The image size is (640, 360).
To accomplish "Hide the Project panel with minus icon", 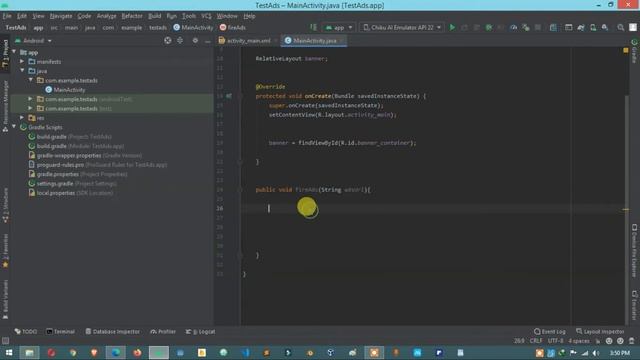I will (207, 41).
